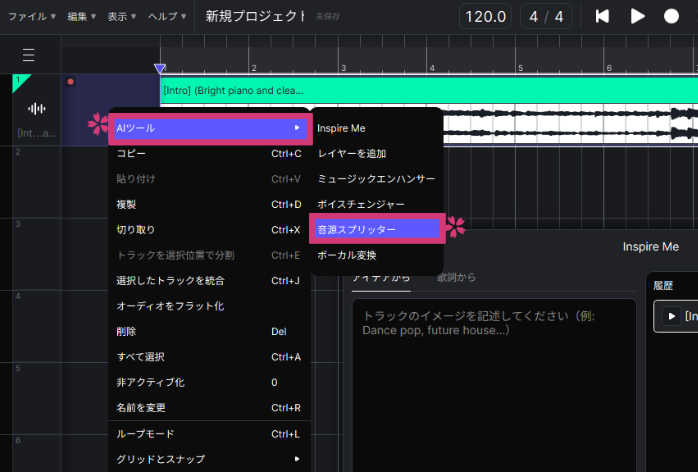Open the ヘルプ menu

tap(167, 16)
